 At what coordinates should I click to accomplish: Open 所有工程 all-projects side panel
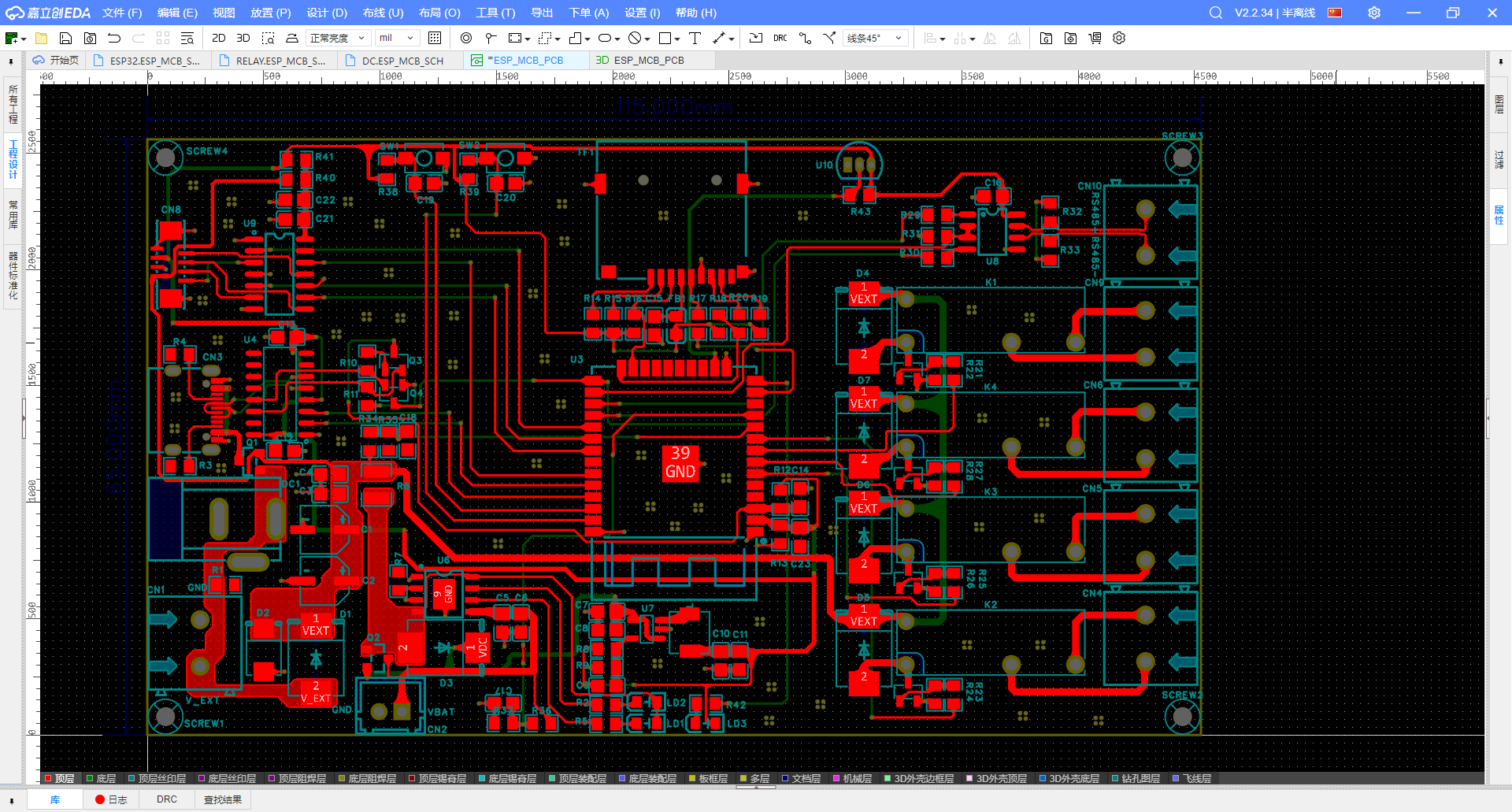[x=13, y=105]
